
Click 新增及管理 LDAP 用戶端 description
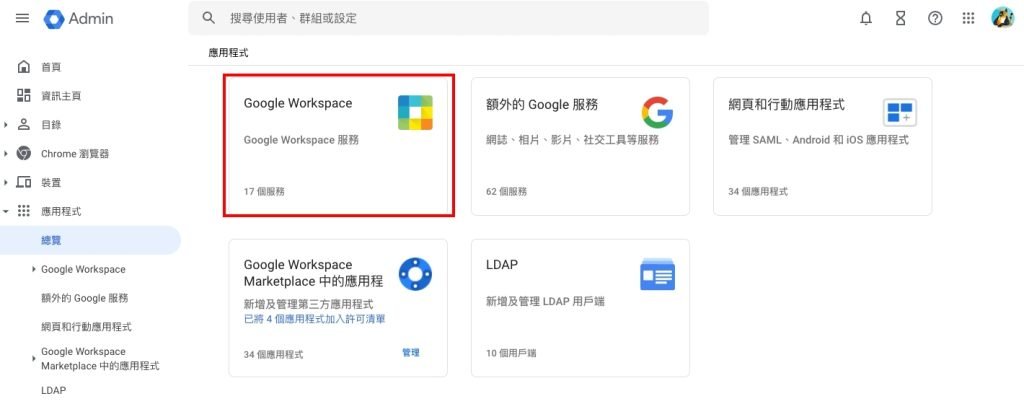[x=545, y=302]
